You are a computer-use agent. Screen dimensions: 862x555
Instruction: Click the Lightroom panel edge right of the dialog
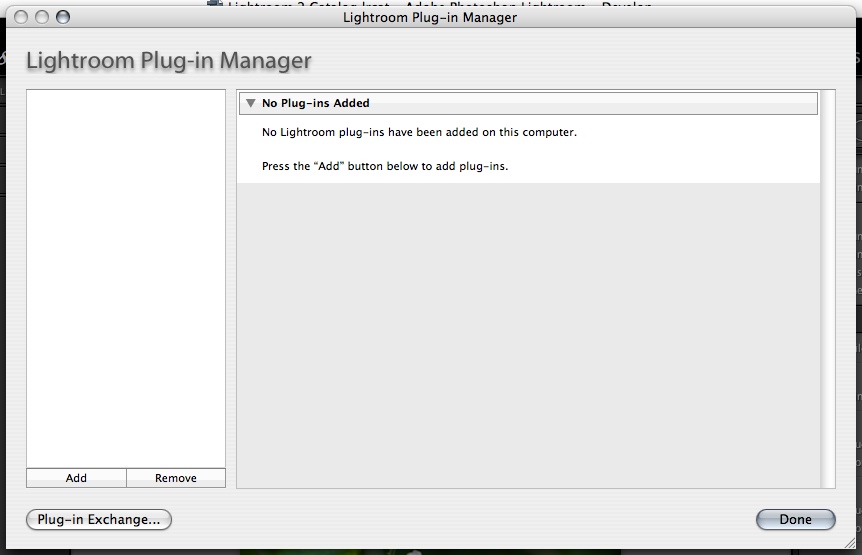pyautogui.click(x=858, y=250)
